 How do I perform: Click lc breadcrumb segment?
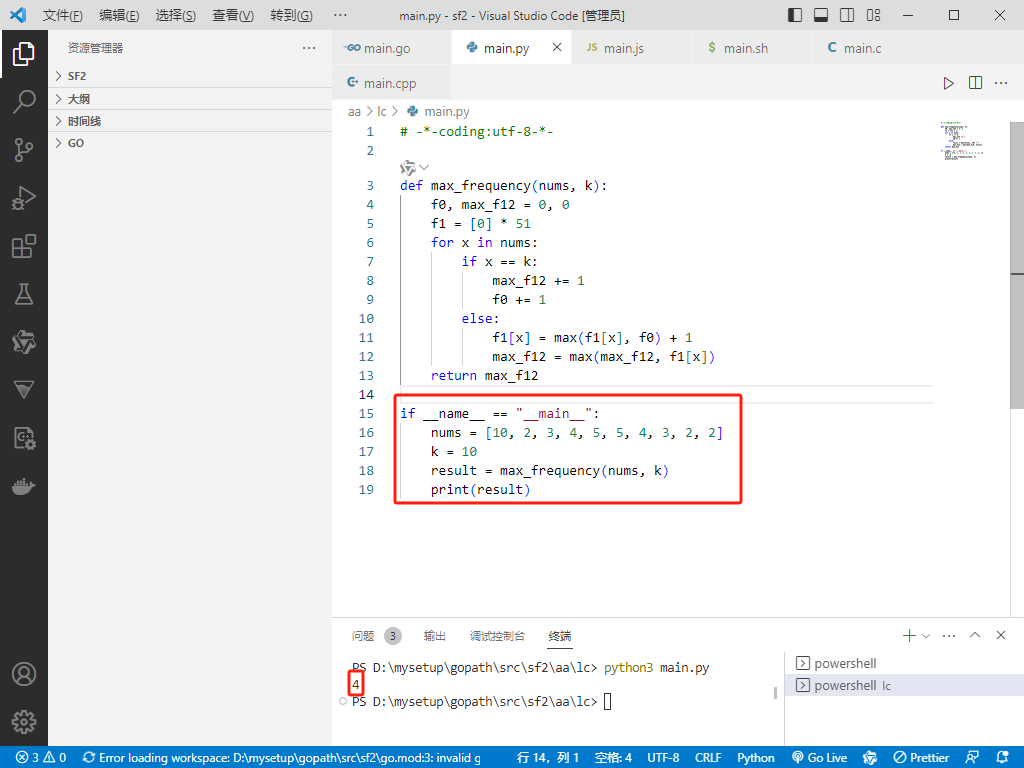381,112
